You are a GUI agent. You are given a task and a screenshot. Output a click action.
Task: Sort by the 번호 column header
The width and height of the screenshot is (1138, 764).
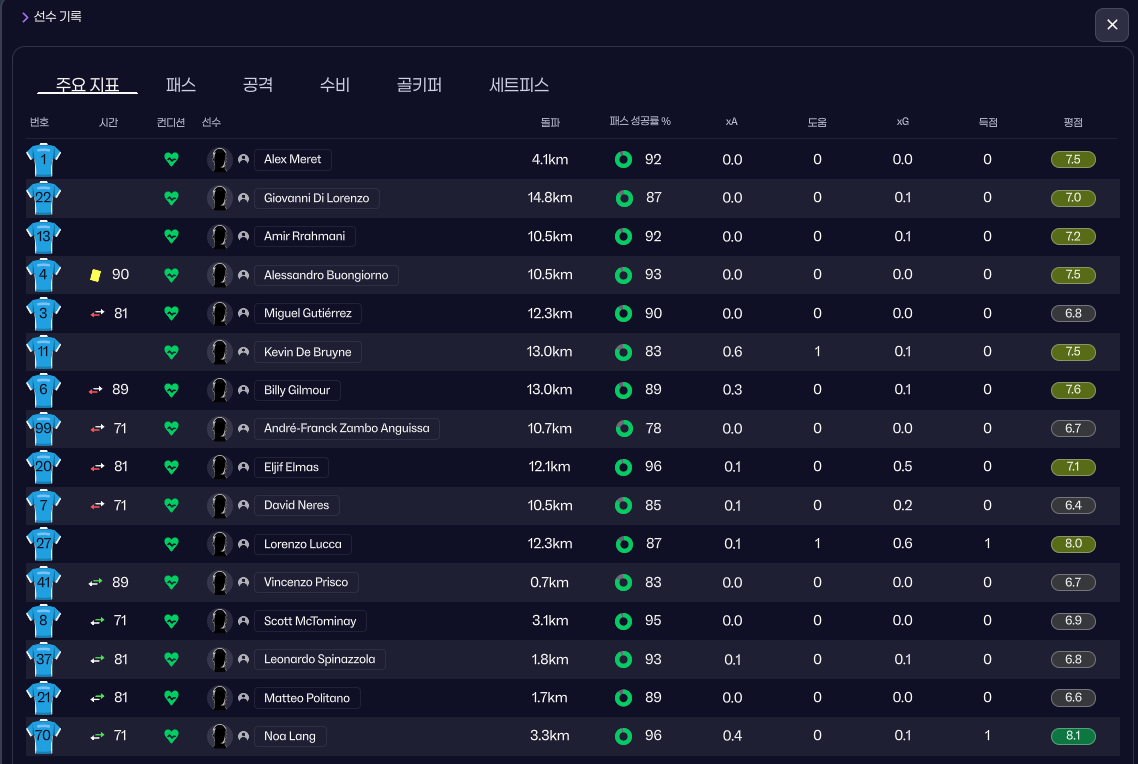pos(39,123)
